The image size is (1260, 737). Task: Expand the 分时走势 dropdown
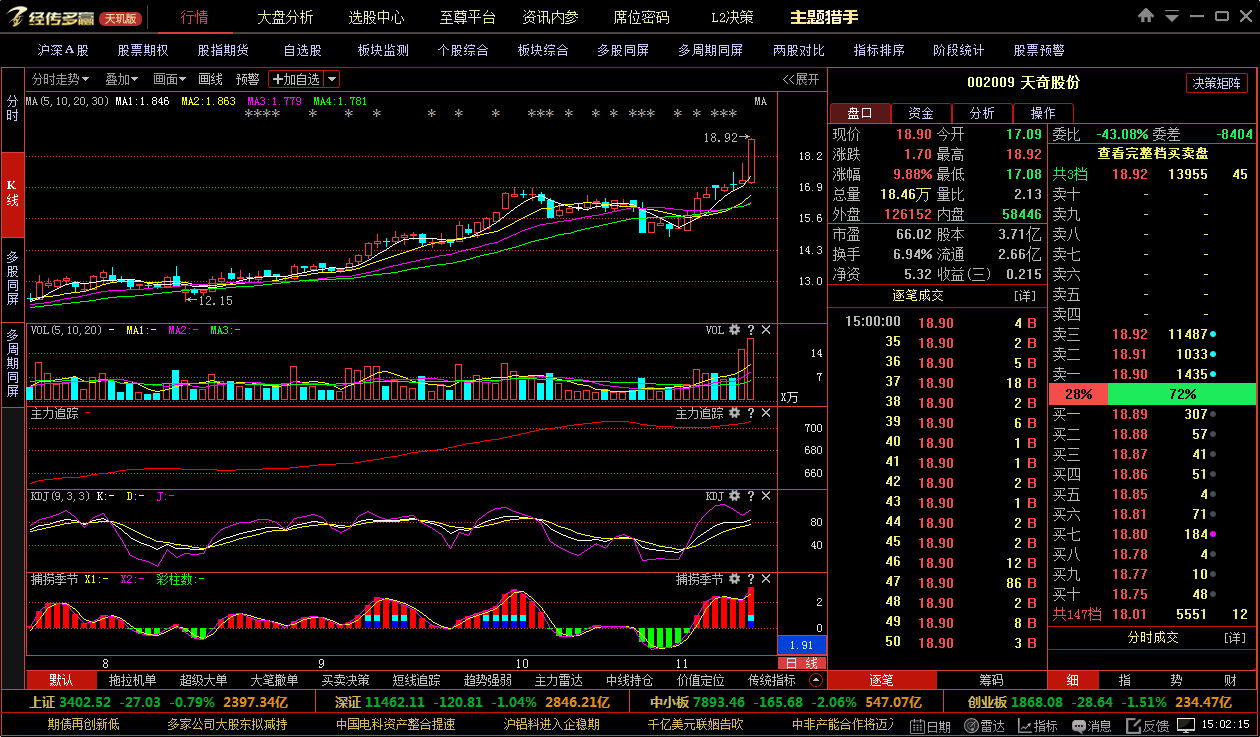[x=60, y=79]
